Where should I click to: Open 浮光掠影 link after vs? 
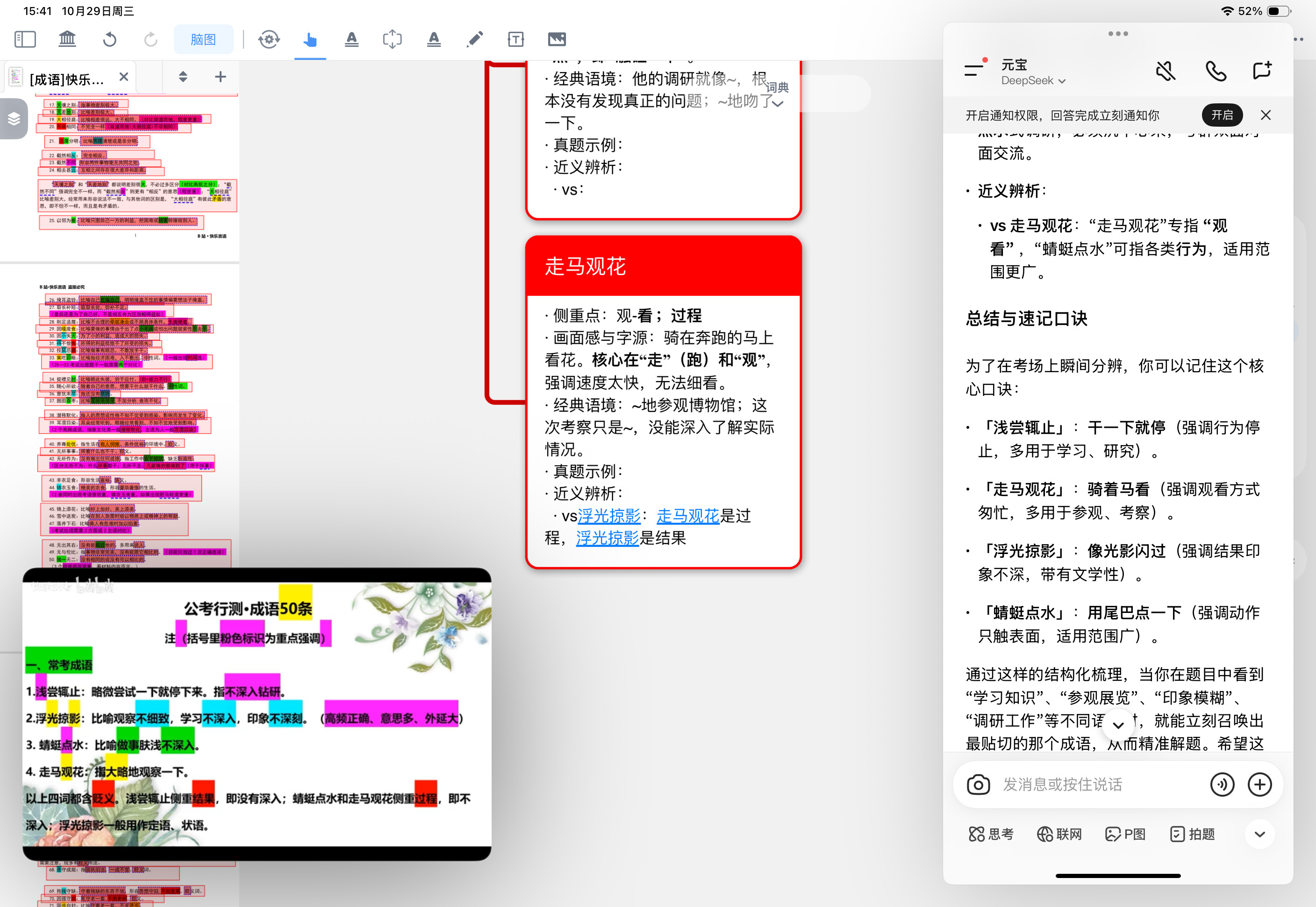point(609,516)
